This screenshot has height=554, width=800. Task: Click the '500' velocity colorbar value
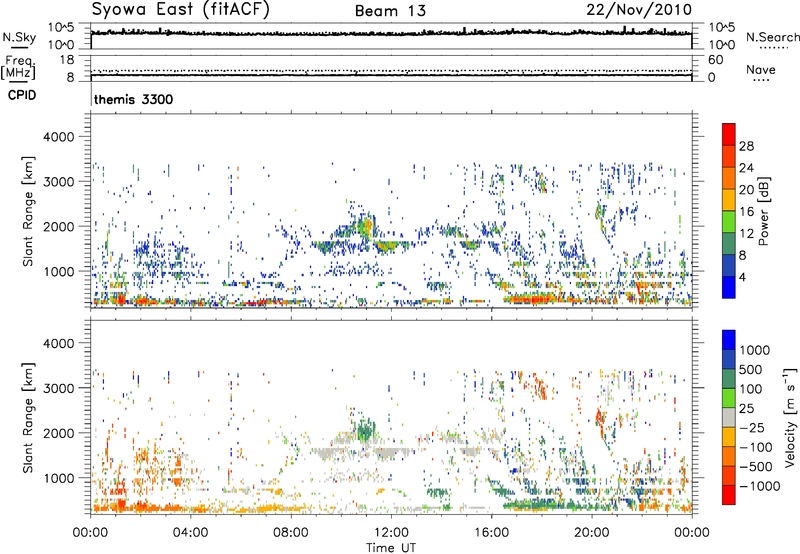coord(751,370)
